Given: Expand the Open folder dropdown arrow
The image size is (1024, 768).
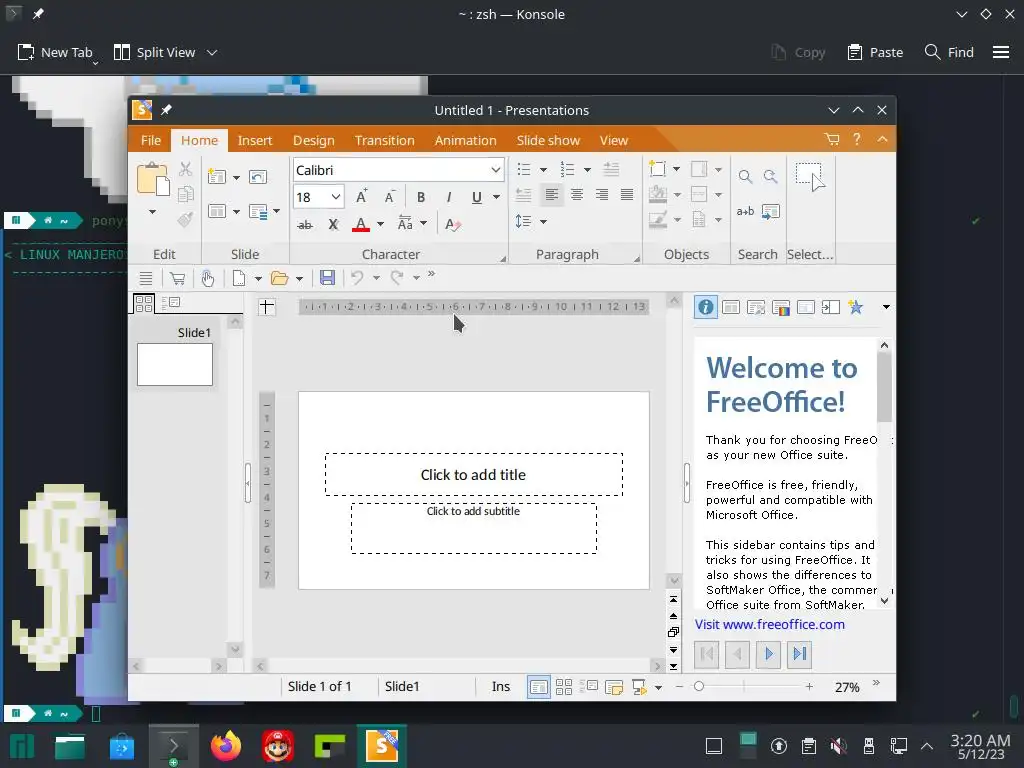Looking at the screenshot, I should click(x=299, y=278).
